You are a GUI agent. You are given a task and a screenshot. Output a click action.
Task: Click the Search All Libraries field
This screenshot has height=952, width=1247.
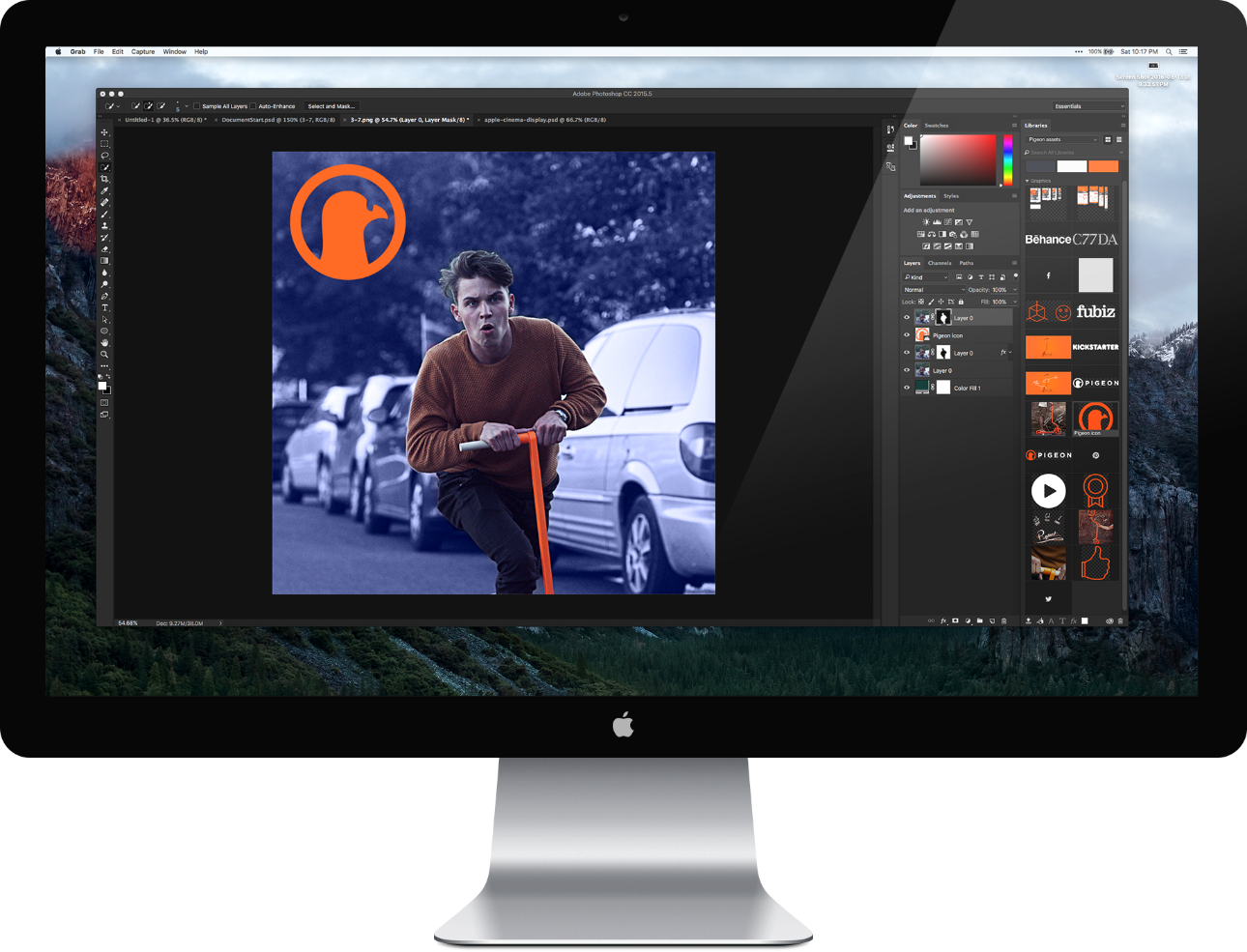coord(1075,153)
